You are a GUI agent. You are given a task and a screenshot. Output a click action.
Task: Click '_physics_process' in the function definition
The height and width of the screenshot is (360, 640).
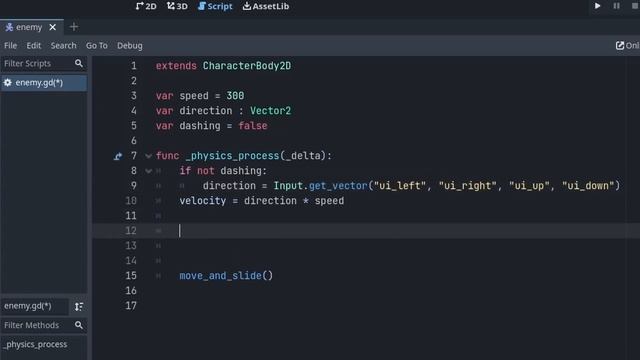coord(232,156)
